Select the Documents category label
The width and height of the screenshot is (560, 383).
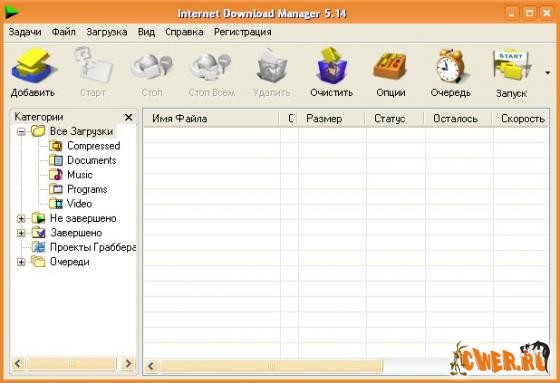(92, 160)
